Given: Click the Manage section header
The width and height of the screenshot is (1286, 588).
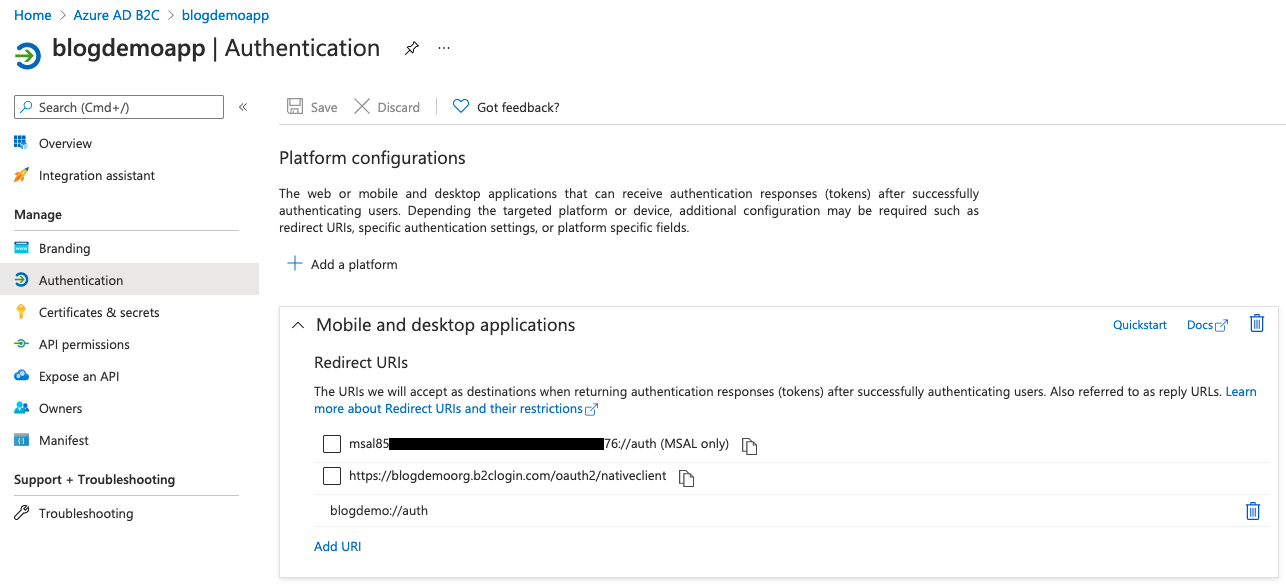Looking at the screenshot, I should click(x=38, y=214).
